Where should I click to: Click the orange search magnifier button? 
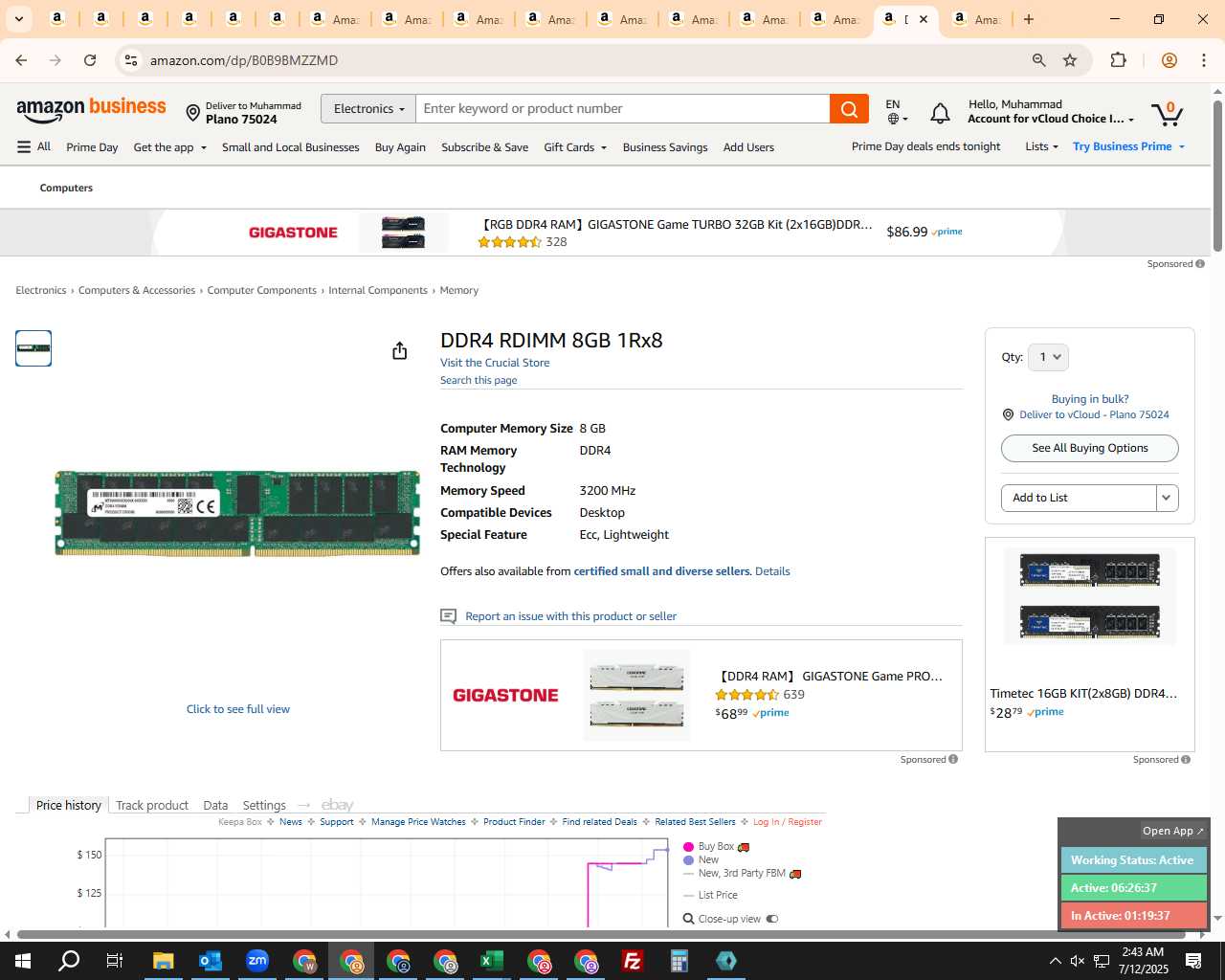point(849,109)
